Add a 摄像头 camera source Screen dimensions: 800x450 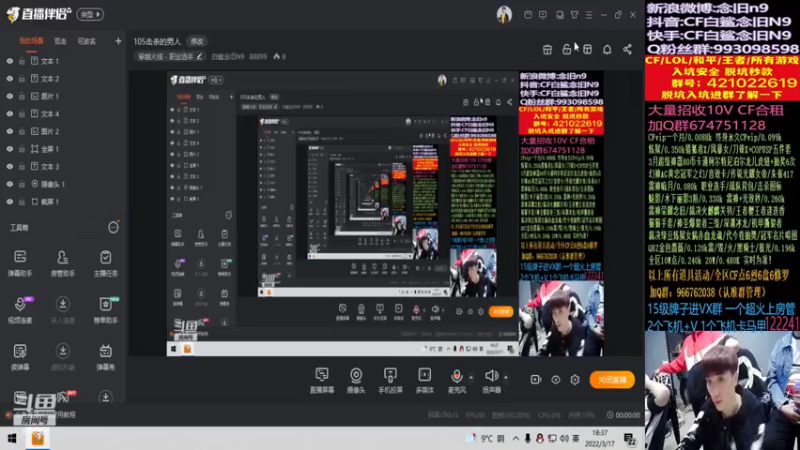tap(356, 381)
